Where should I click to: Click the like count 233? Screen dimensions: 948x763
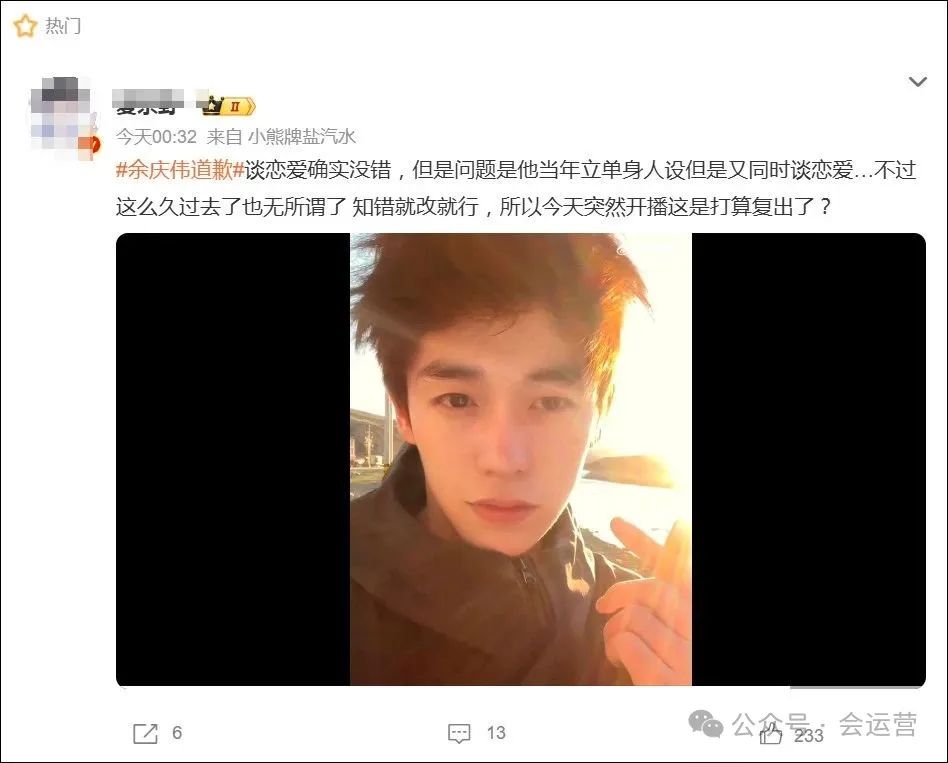(809, 736)
